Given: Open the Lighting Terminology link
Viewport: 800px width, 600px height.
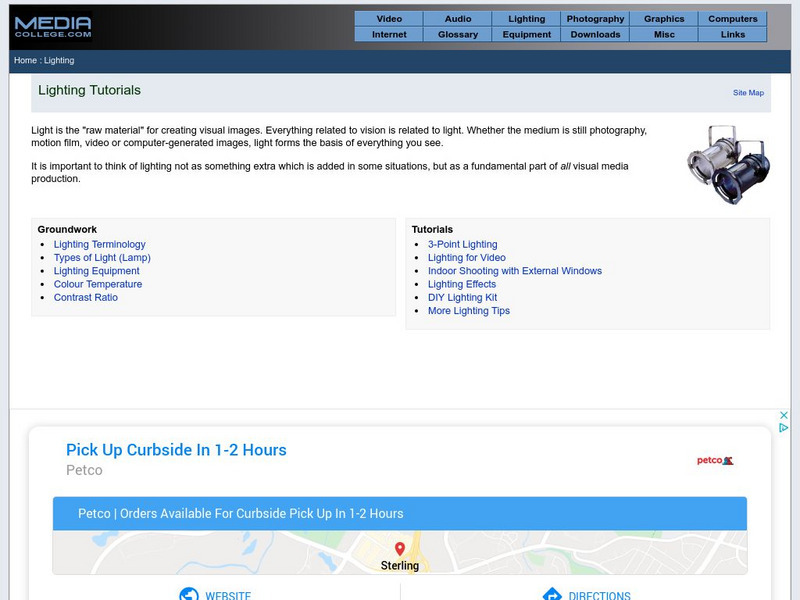Looking at the screenshot, I should pos(99,244).
